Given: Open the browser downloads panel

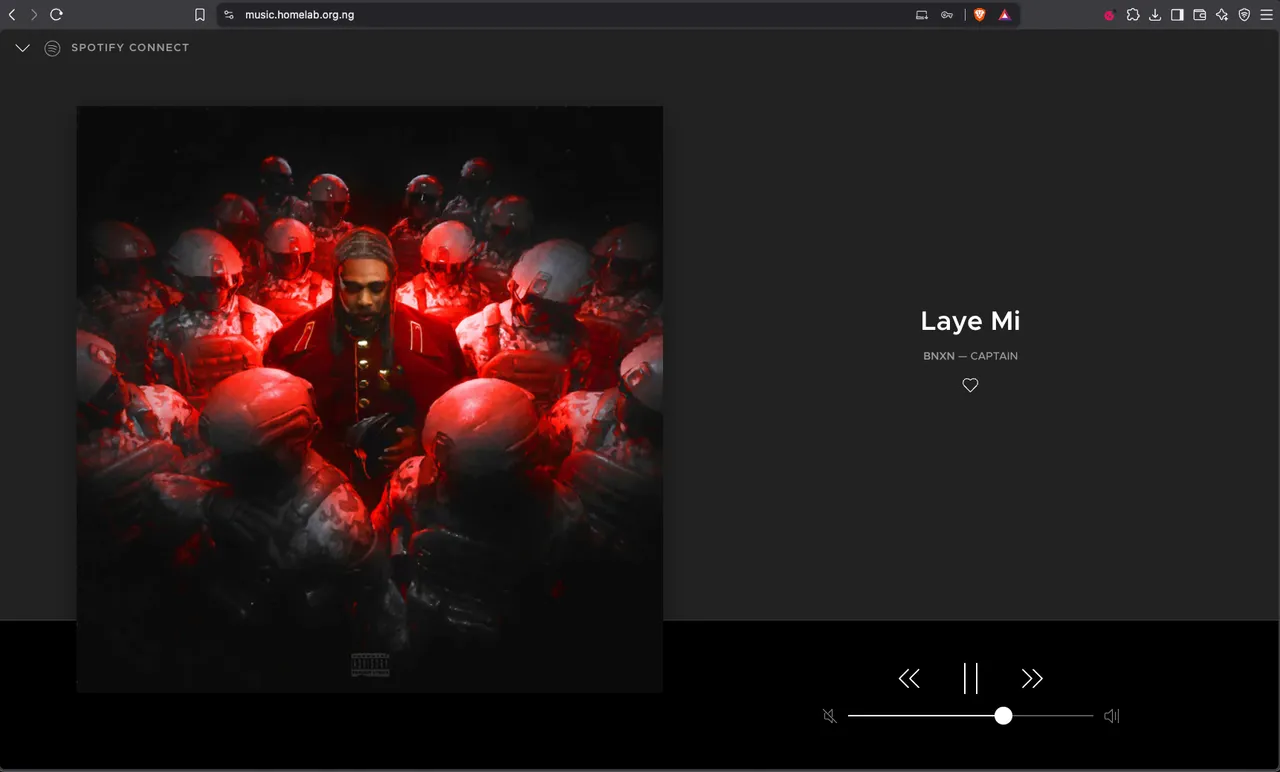Looking at the screenshot, I should (1155, 15).
